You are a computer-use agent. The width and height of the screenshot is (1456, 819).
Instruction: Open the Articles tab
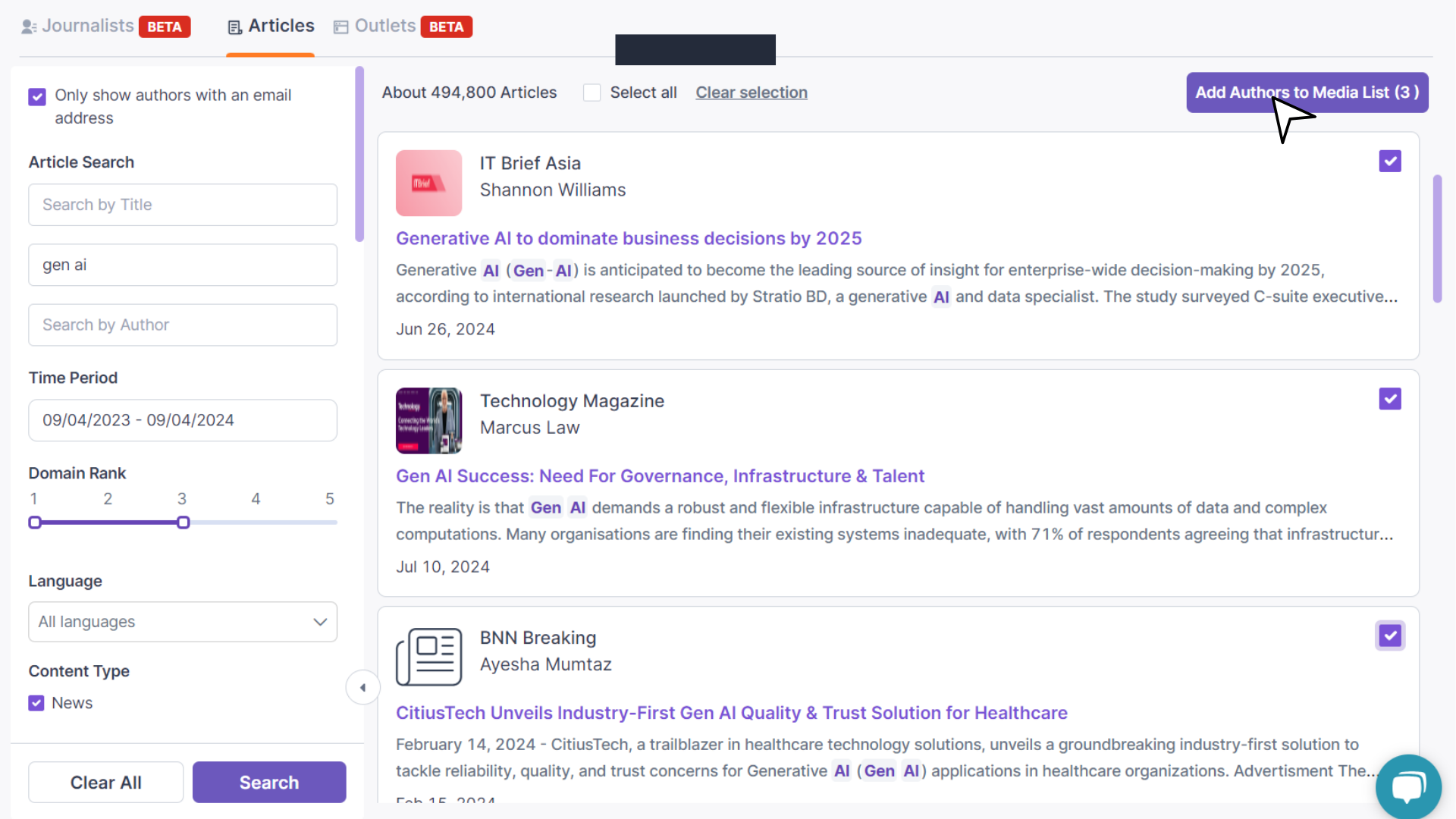pos(271,27)
